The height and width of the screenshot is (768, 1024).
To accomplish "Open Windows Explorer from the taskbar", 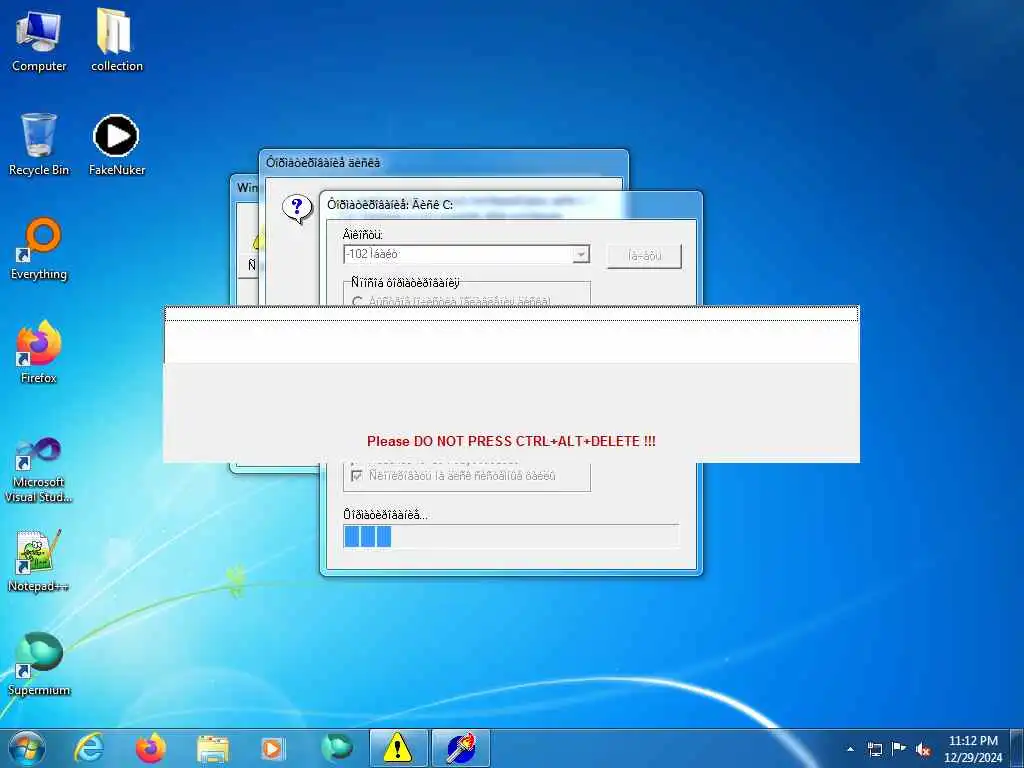I will 212,749.
